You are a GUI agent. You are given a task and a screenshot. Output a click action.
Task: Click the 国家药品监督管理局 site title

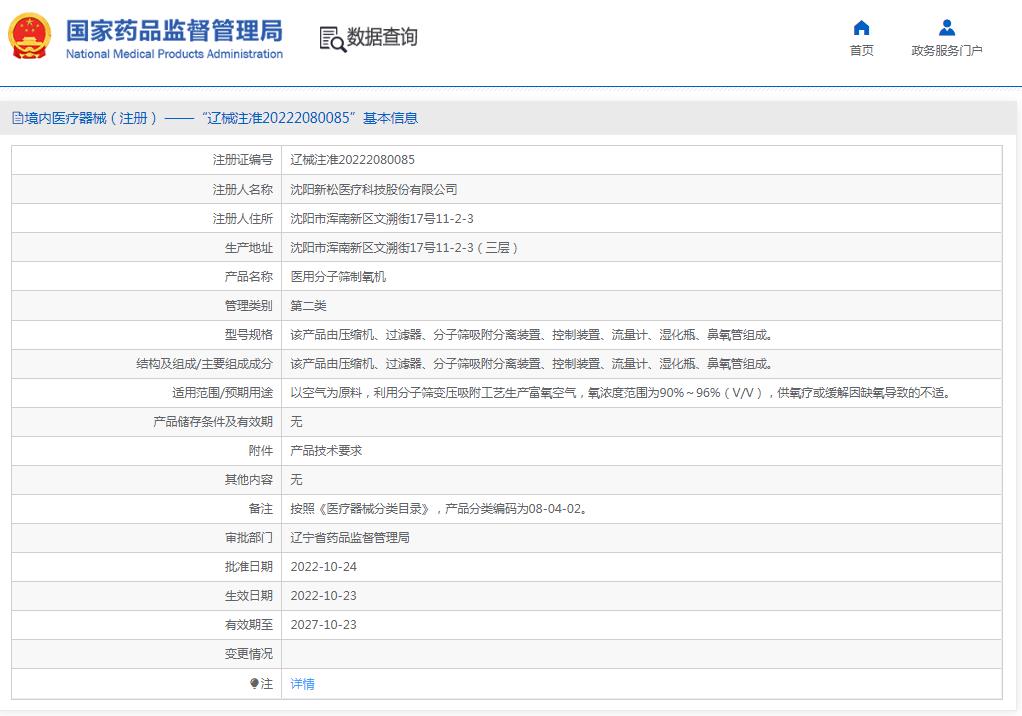(174, 30)
